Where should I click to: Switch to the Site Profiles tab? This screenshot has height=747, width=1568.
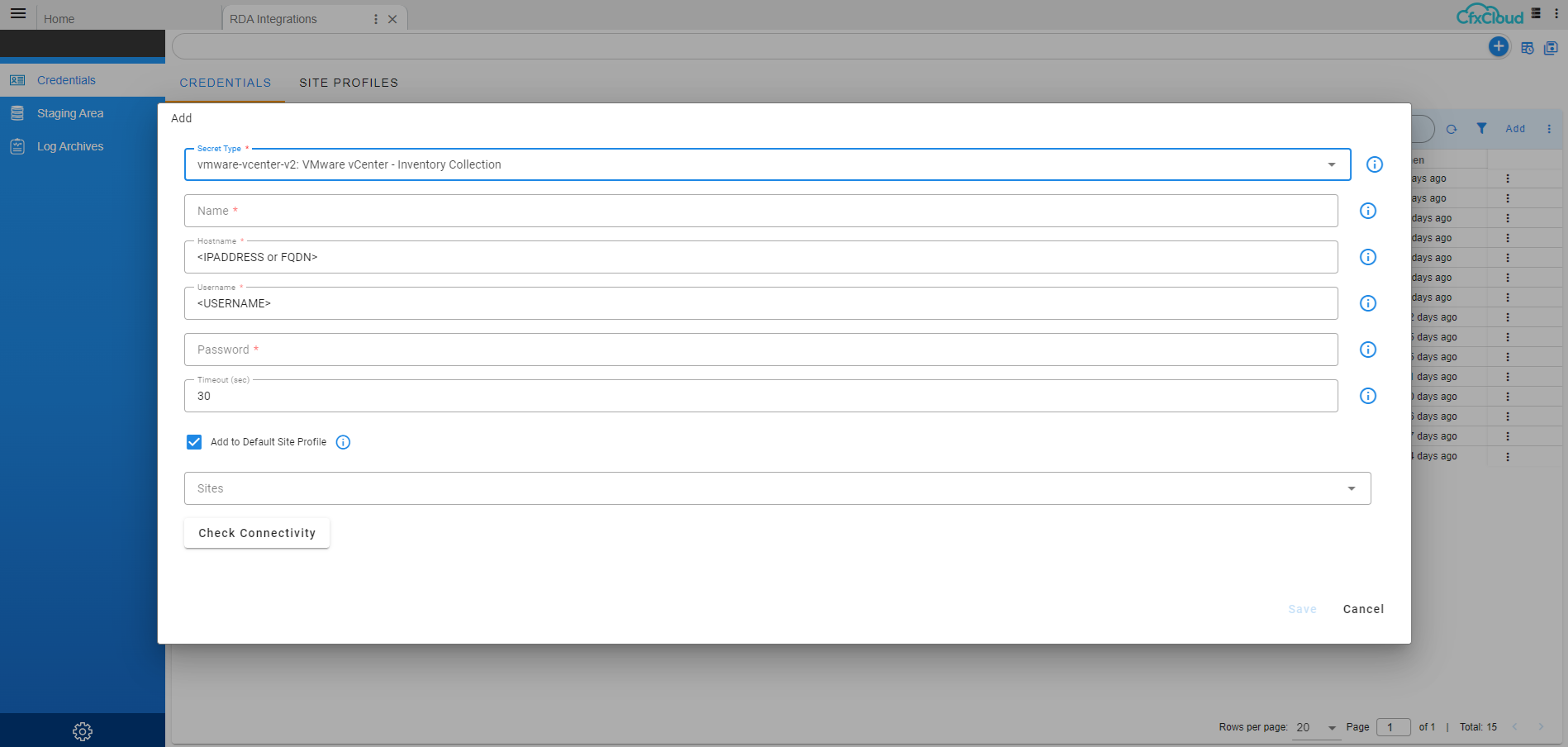click(349, 83)
